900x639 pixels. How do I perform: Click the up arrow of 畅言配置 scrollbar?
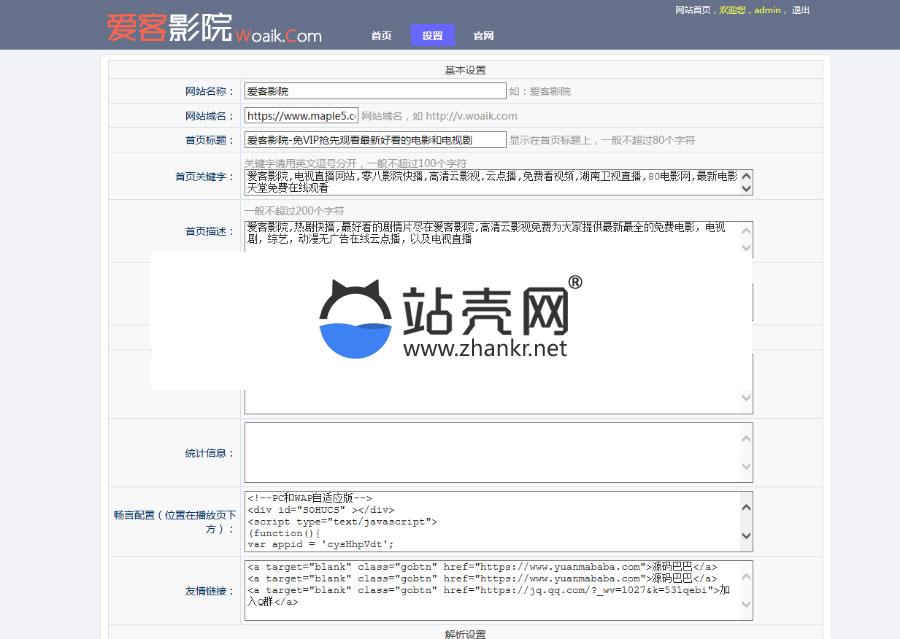745,500
